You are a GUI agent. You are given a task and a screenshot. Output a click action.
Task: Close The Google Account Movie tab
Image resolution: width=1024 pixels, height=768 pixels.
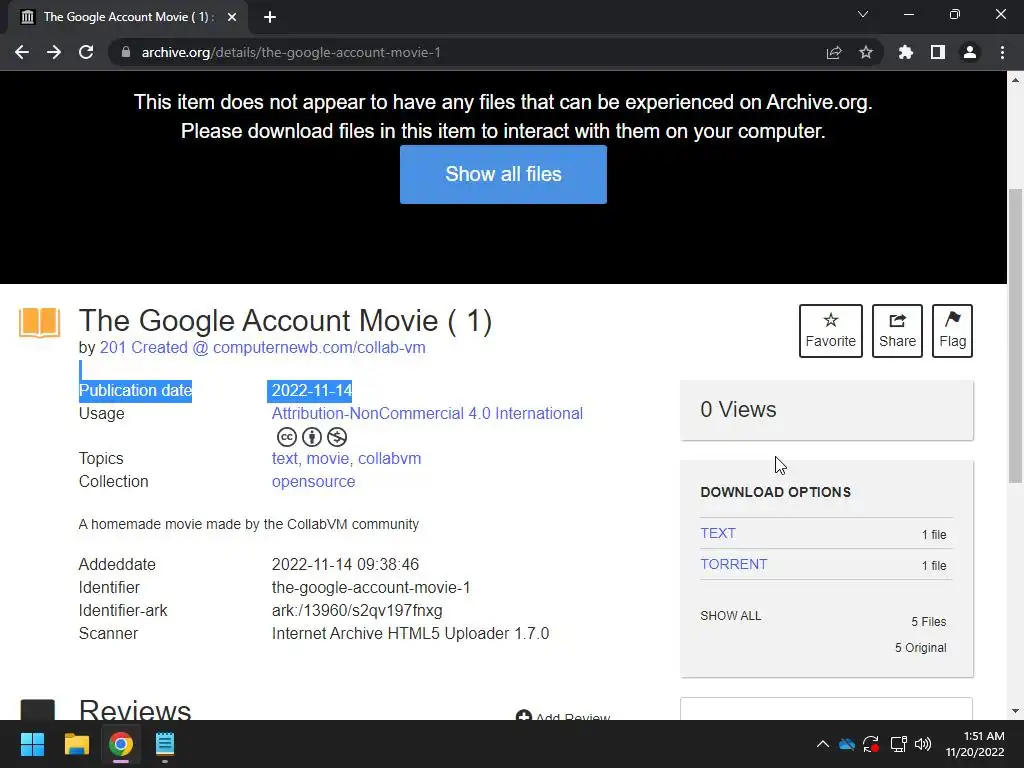(x=232, y=17)
